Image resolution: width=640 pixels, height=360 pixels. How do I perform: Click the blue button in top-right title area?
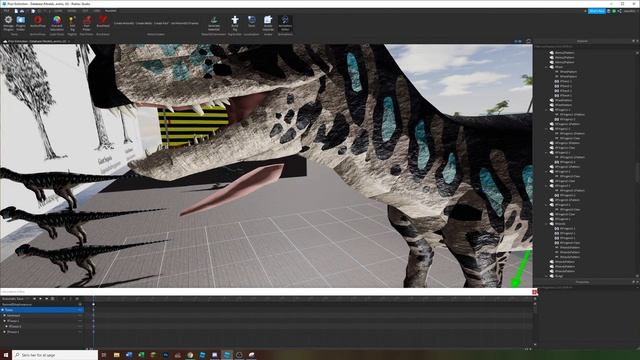(596, 11)
